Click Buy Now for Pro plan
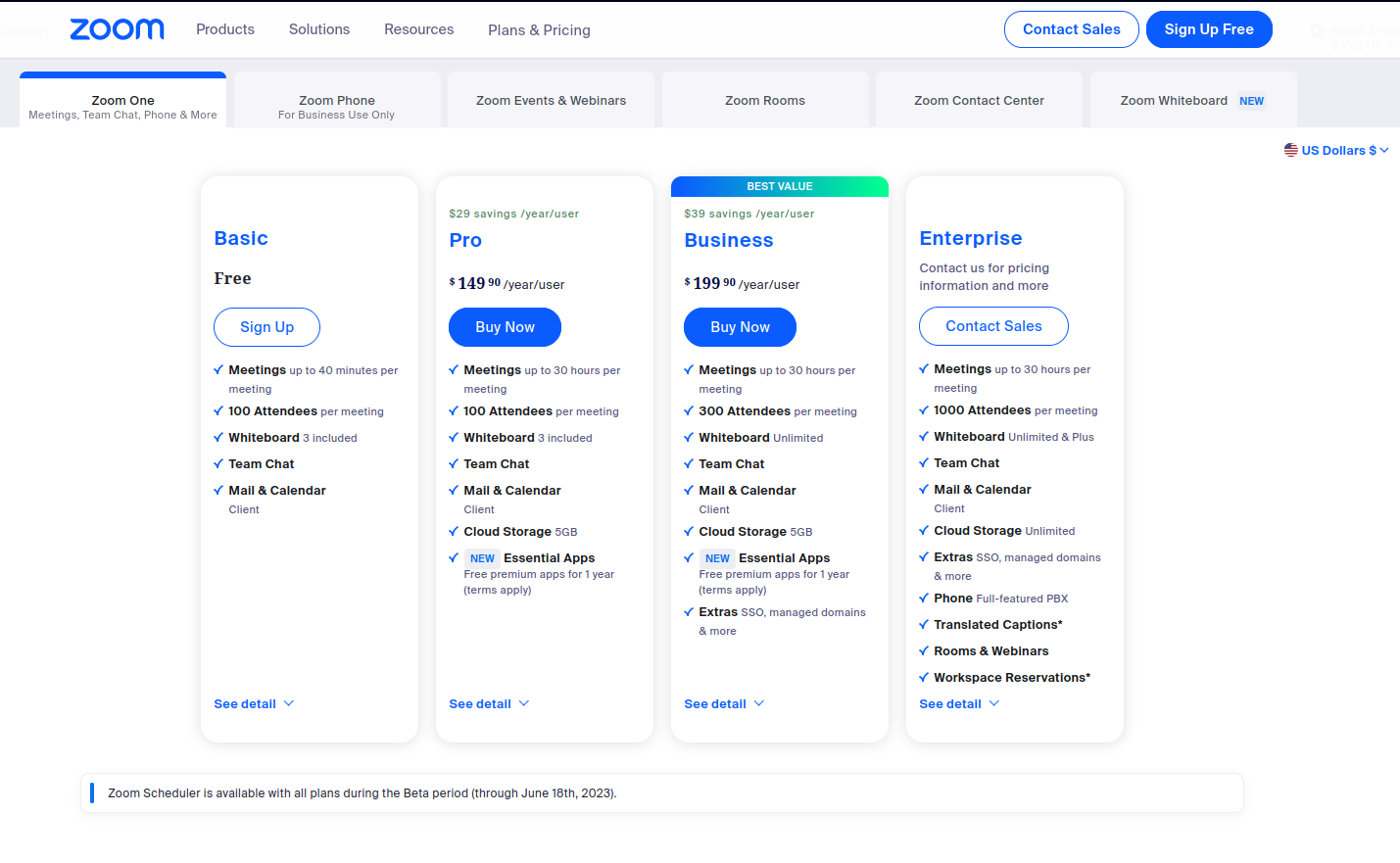The image size is (1400, 863). (505, 327)
